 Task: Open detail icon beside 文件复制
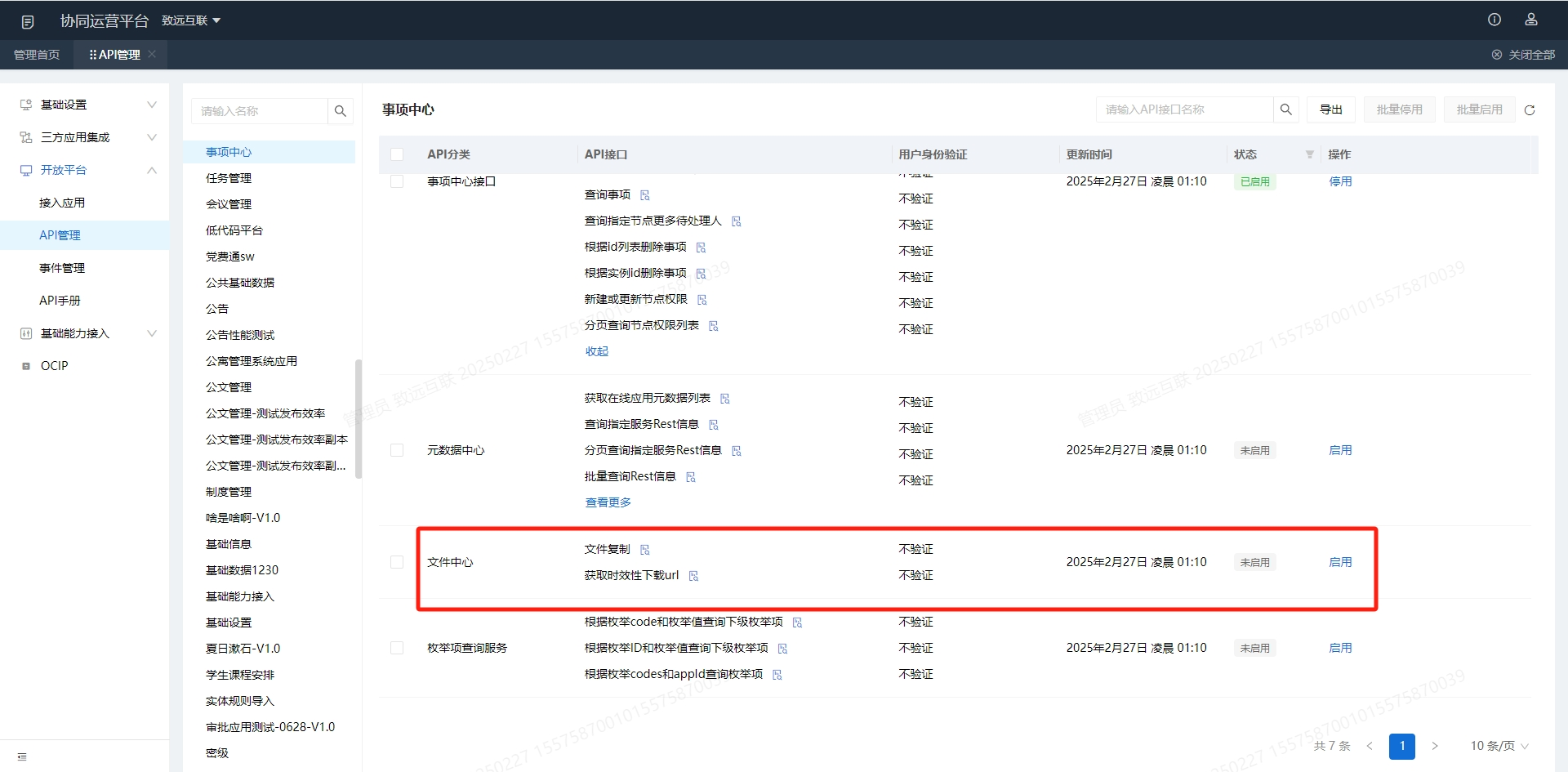point(645,550)
